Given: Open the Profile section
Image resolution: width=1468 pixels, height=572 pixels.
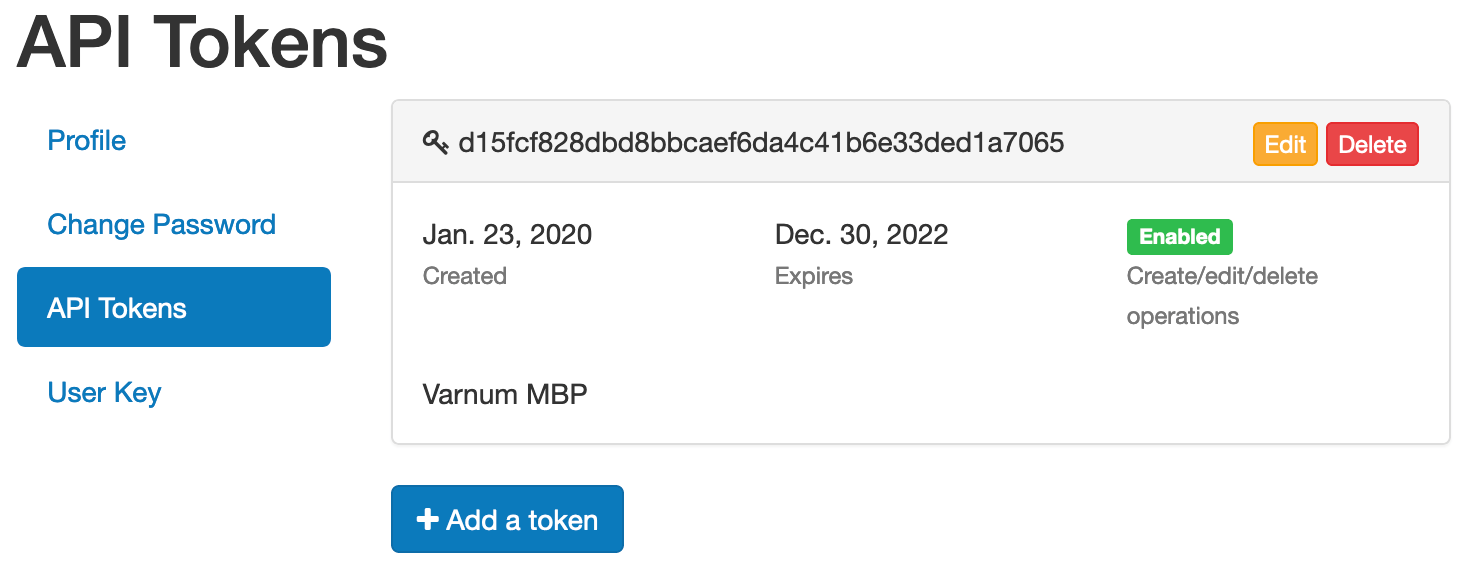Looking at the screenshot, I should 87,140.
